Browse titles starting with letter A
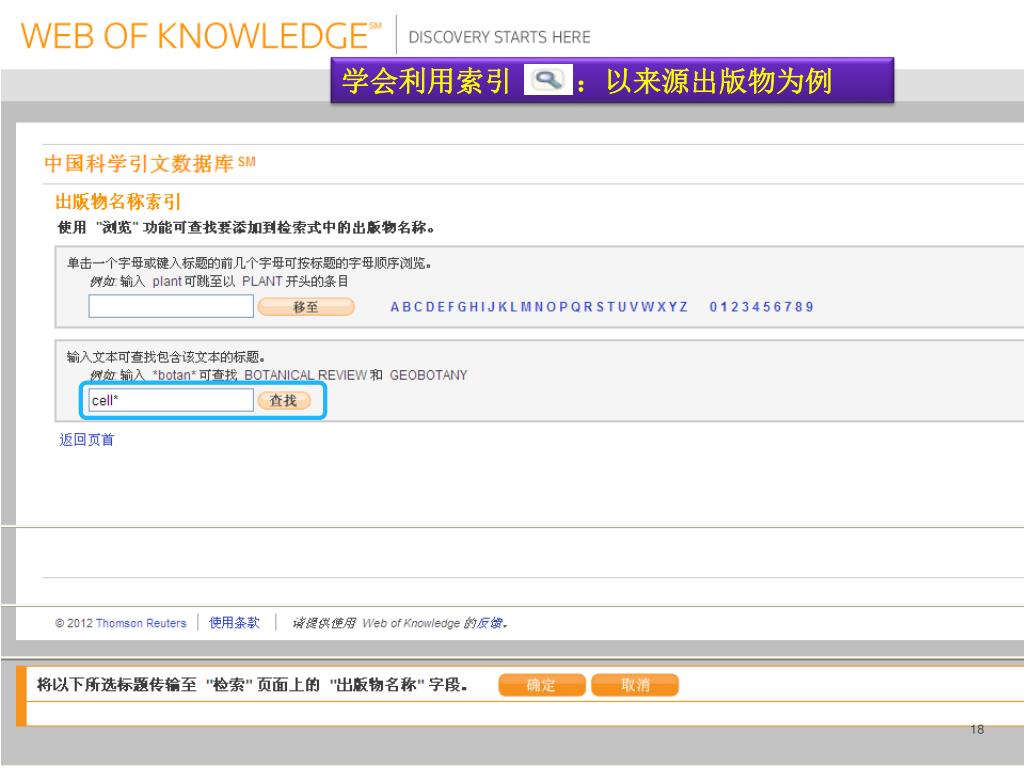 point(394,307)
